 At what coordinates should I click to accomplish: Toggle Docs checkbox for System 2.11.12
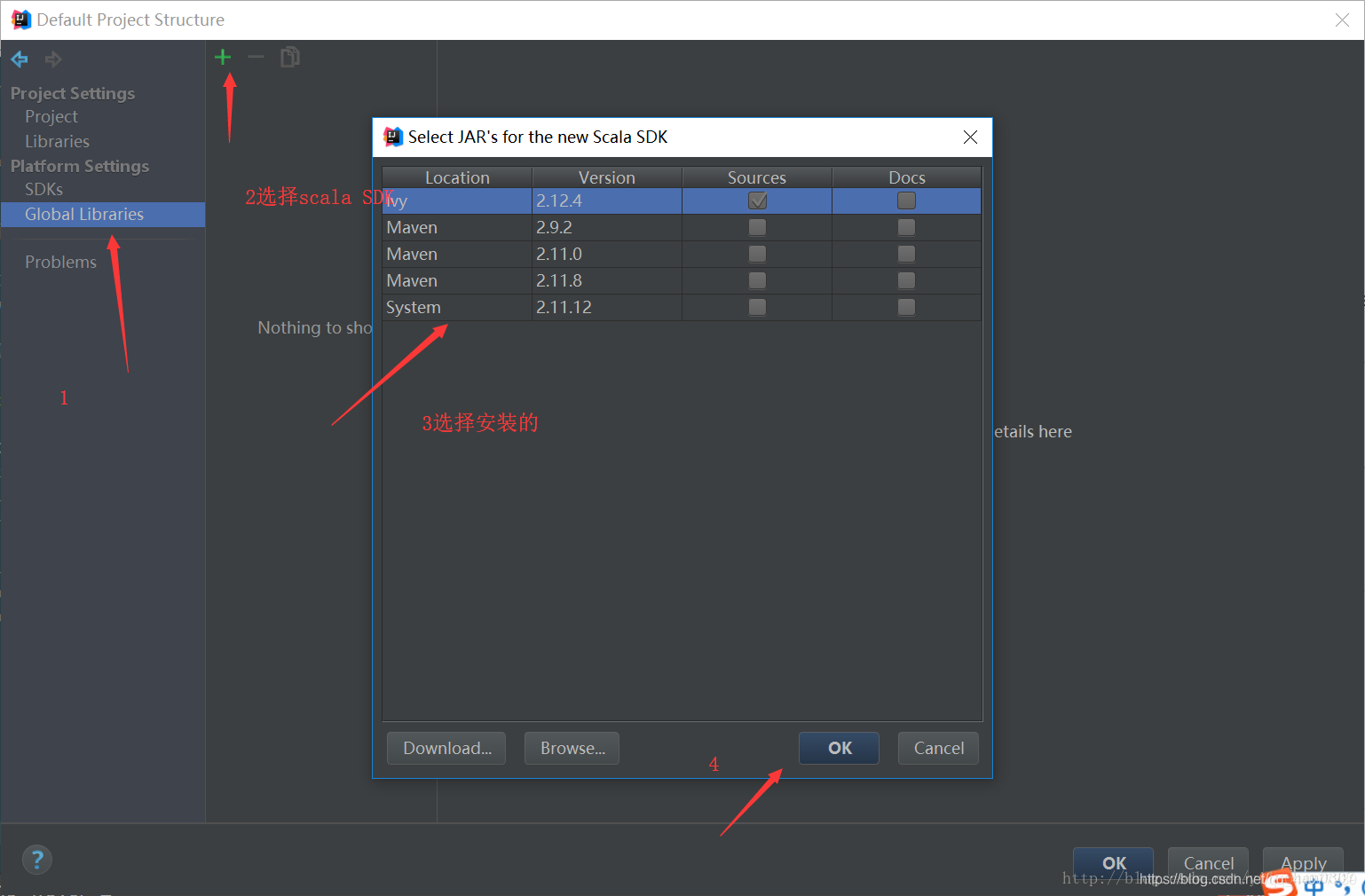pos(906,307)
